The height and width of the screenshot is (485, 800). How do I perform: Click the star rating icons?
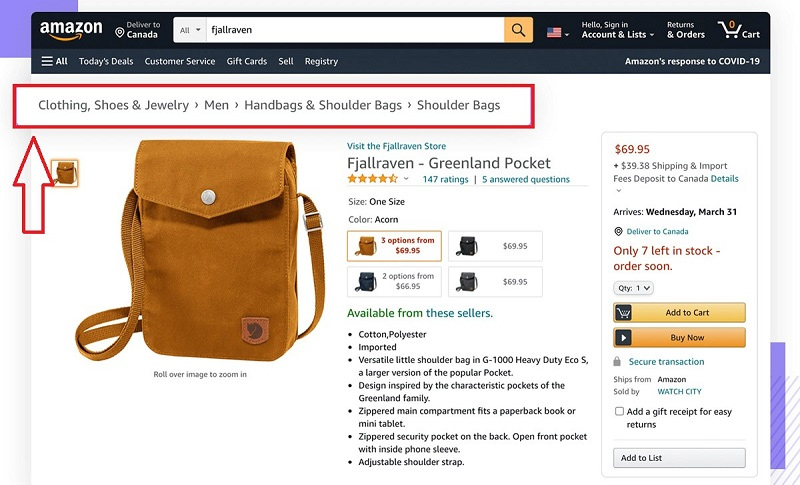pos(373,180)
